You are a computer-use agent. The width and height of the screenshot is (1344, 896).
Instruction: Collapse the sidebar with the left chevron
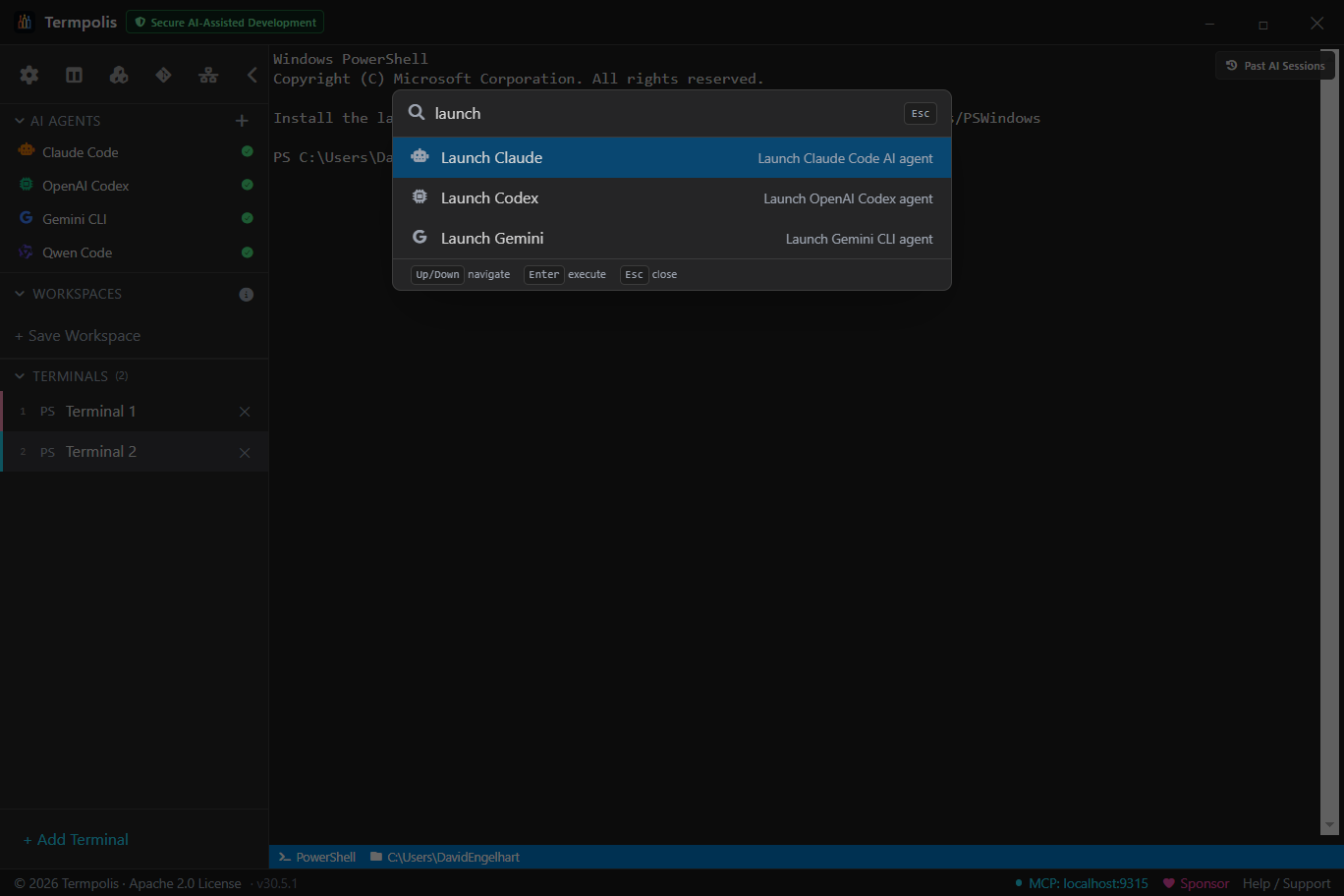[x=252, y=75]
